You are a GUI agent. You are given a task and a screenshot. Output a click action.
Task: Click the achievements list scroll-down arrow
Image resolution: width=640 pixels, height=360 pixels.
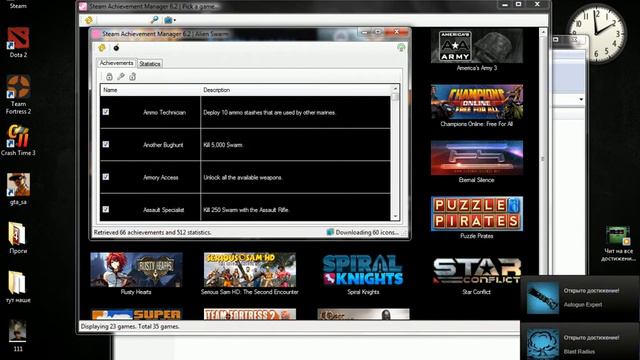tap(395, 216)
